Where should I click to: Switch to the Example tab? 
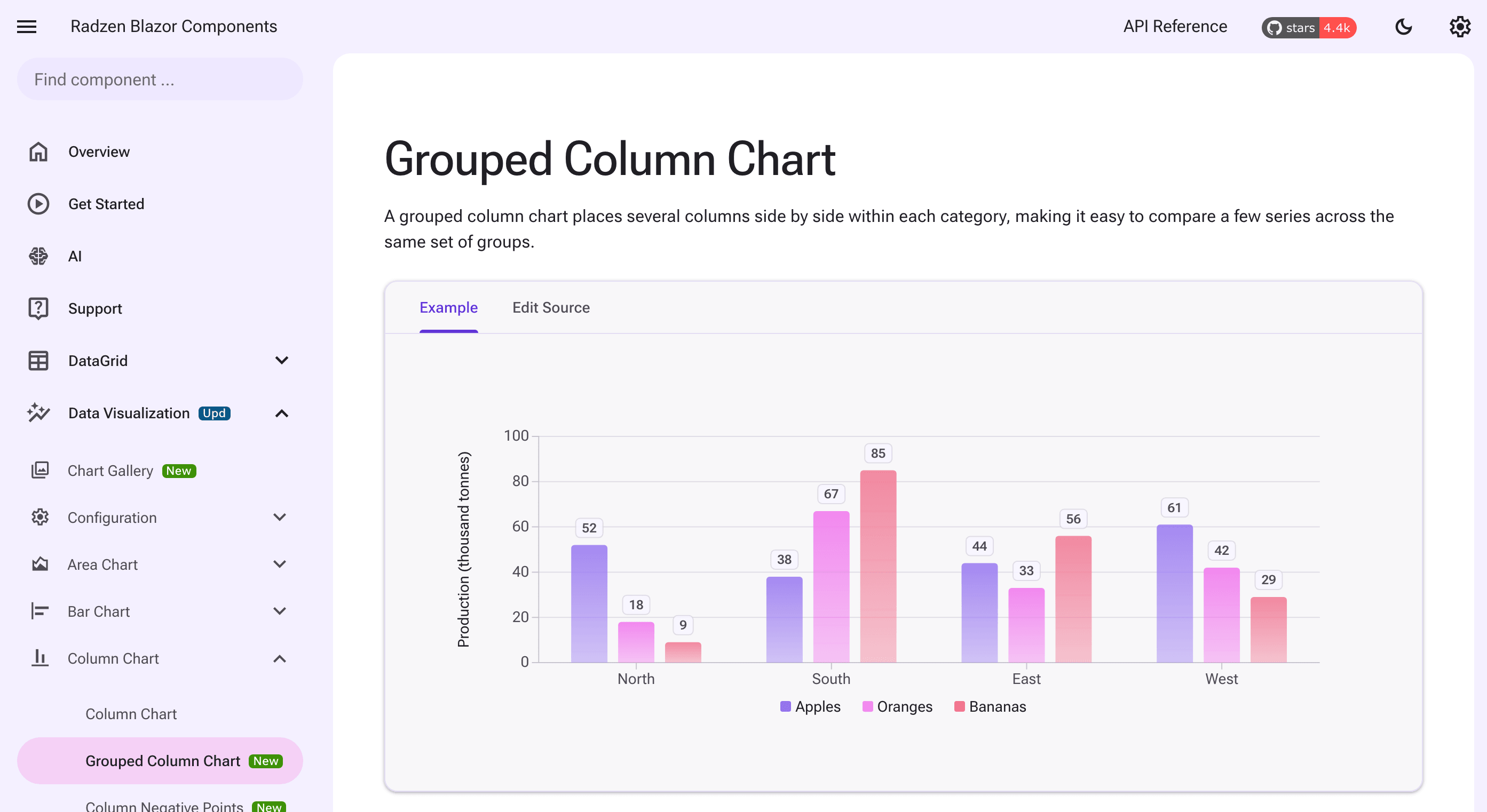coord(448,308)
